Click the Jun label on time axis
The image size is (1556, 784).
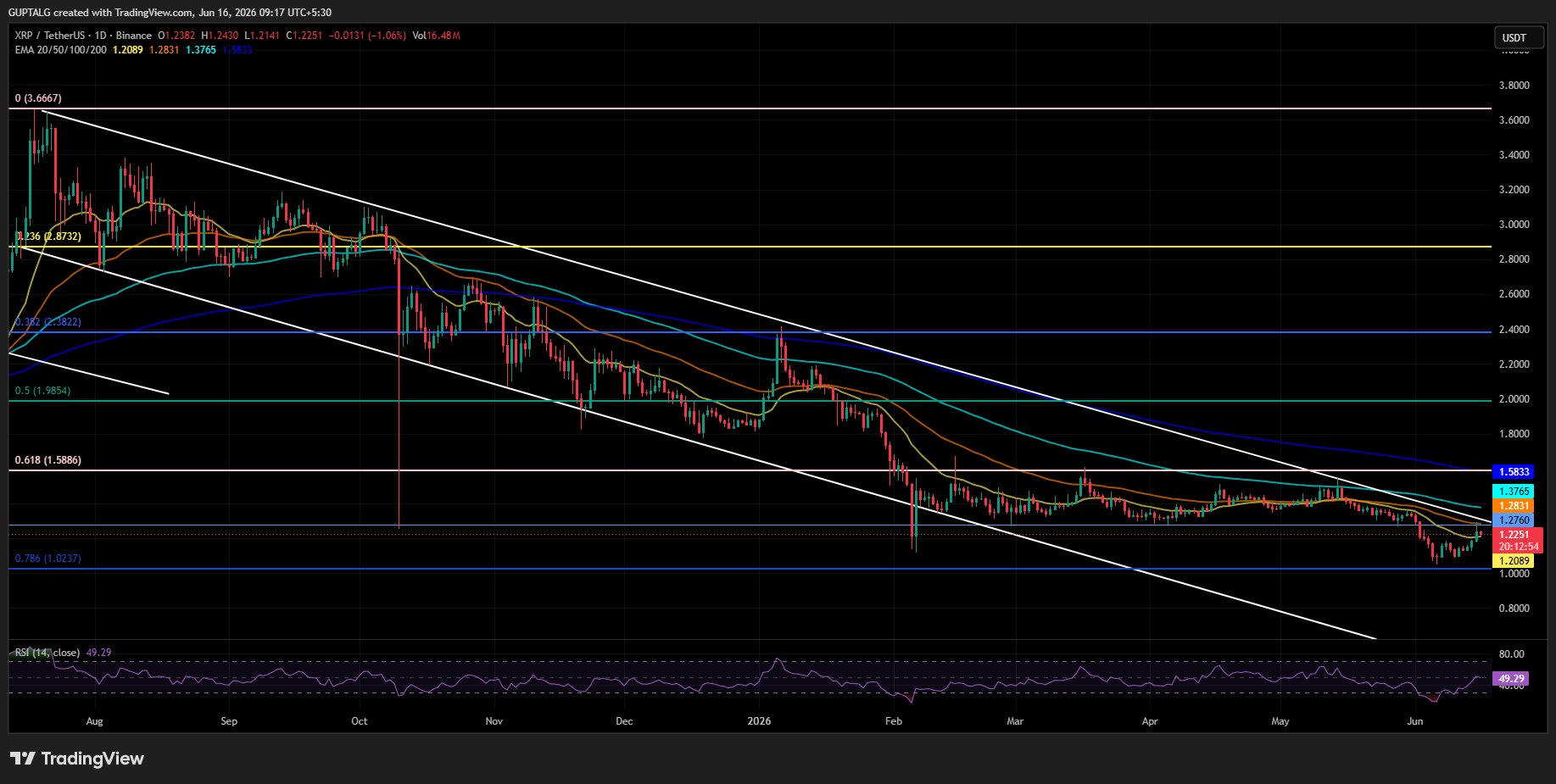click(x=1414, y=721)
